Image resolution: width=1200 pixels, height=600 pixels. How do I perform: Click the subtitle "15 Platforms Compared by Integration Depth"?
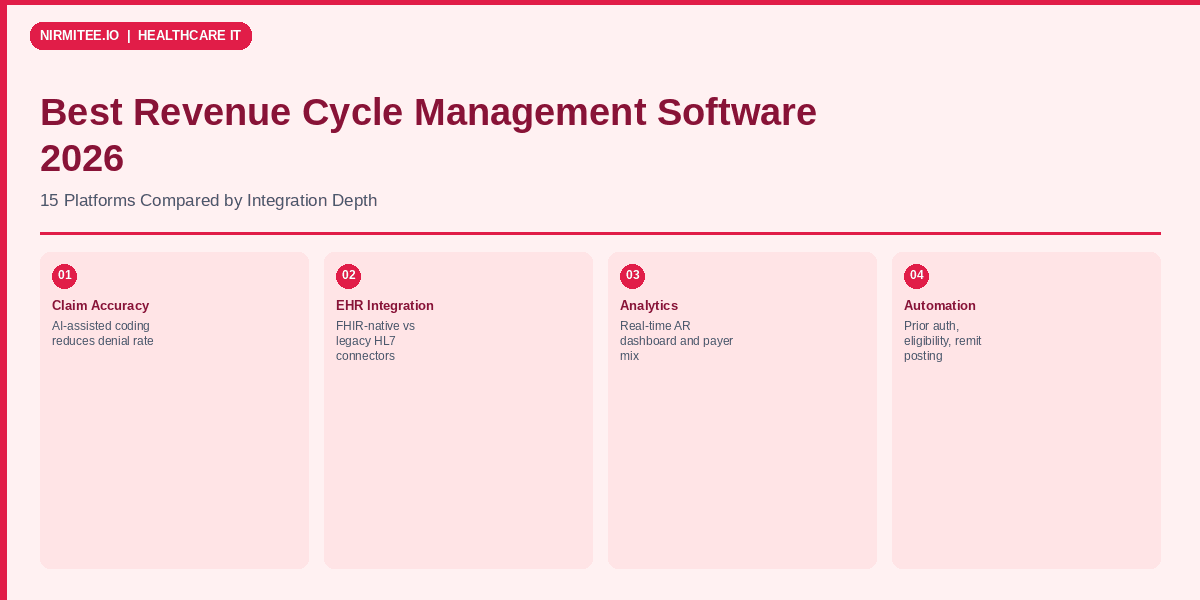[208, 200]
